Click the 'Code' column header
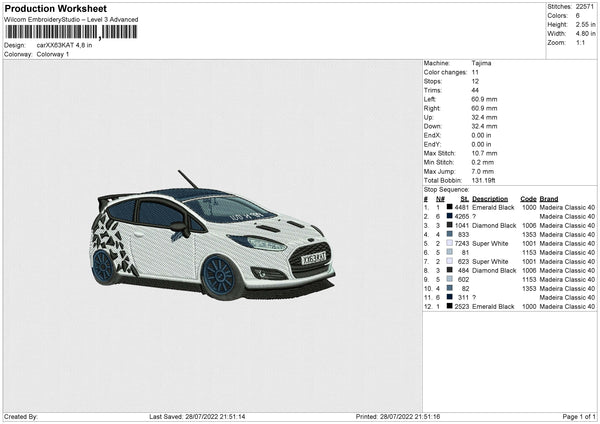Image resolution: width=600 pixels, height=424 pixels. (x=528, y=199)
